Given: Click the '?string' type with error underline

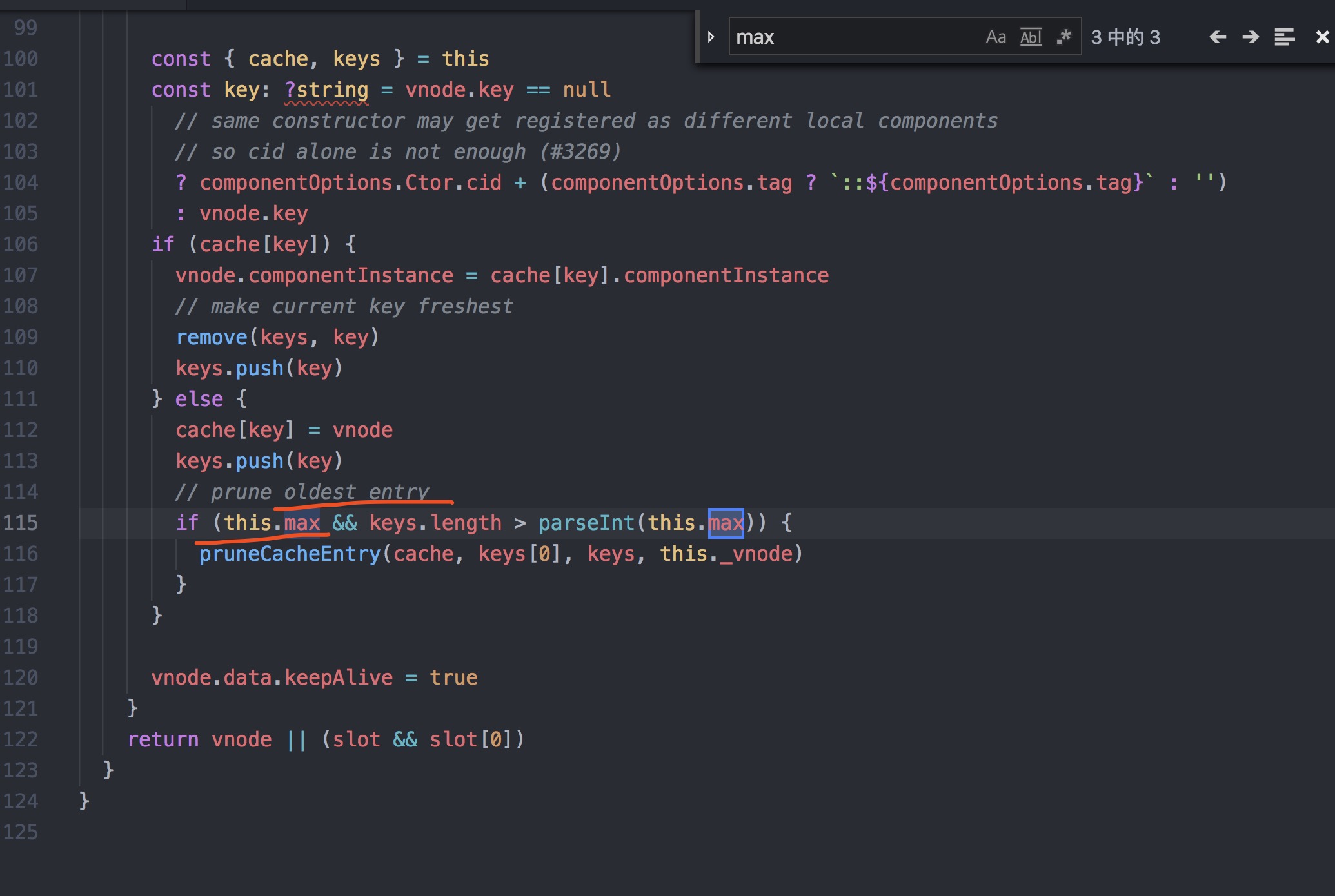Looking at the screenshot, I should 326,90.
